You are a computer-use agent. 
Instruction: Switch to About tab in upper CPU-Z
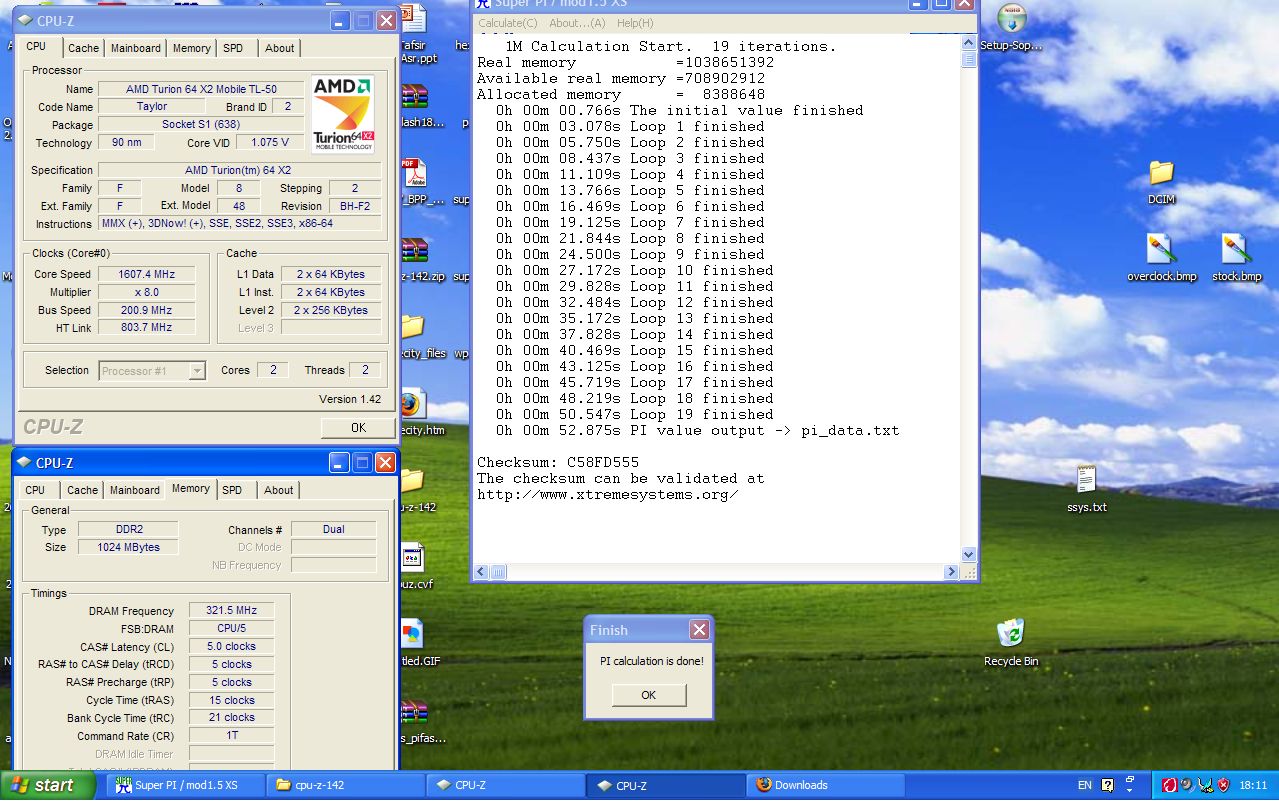pos(279,48)
